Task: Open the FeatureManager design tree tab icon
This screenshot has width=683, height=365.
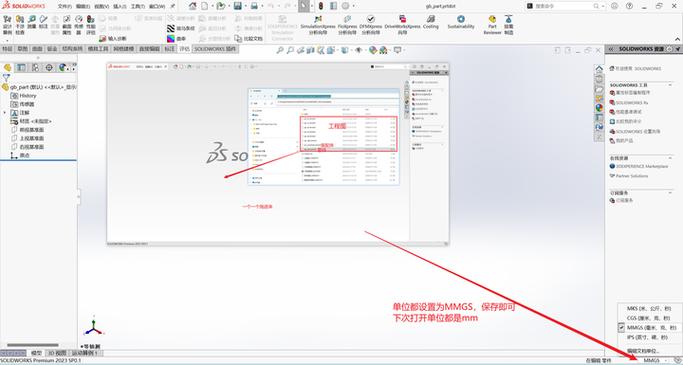Action: pos(7,68)
